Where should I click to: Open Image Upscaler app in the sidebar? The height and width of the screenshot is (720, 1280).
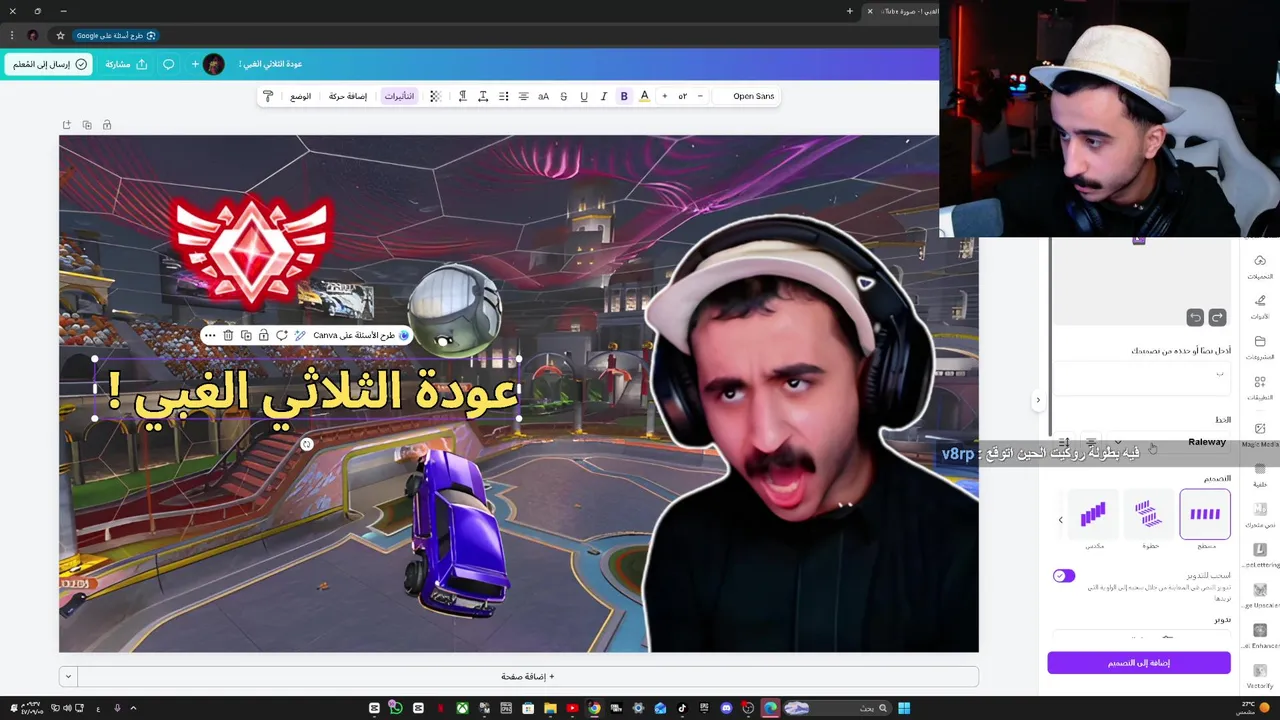pyautogui.click(x=1260, y=596)
